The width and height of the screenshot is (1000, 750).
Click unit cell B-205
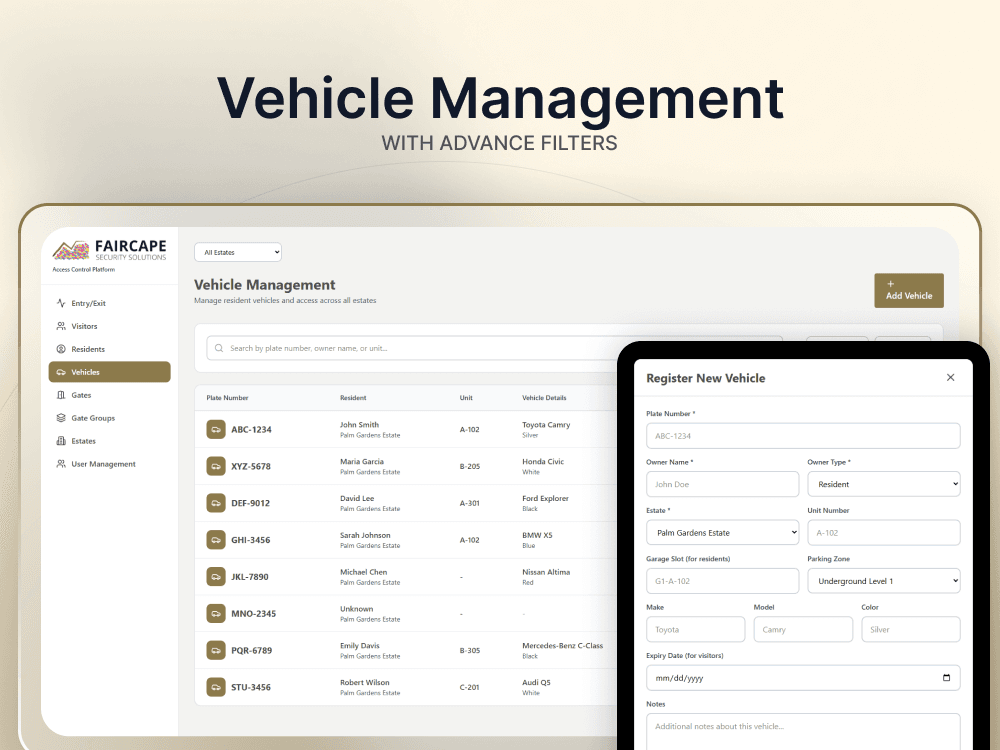click(469, 466)
